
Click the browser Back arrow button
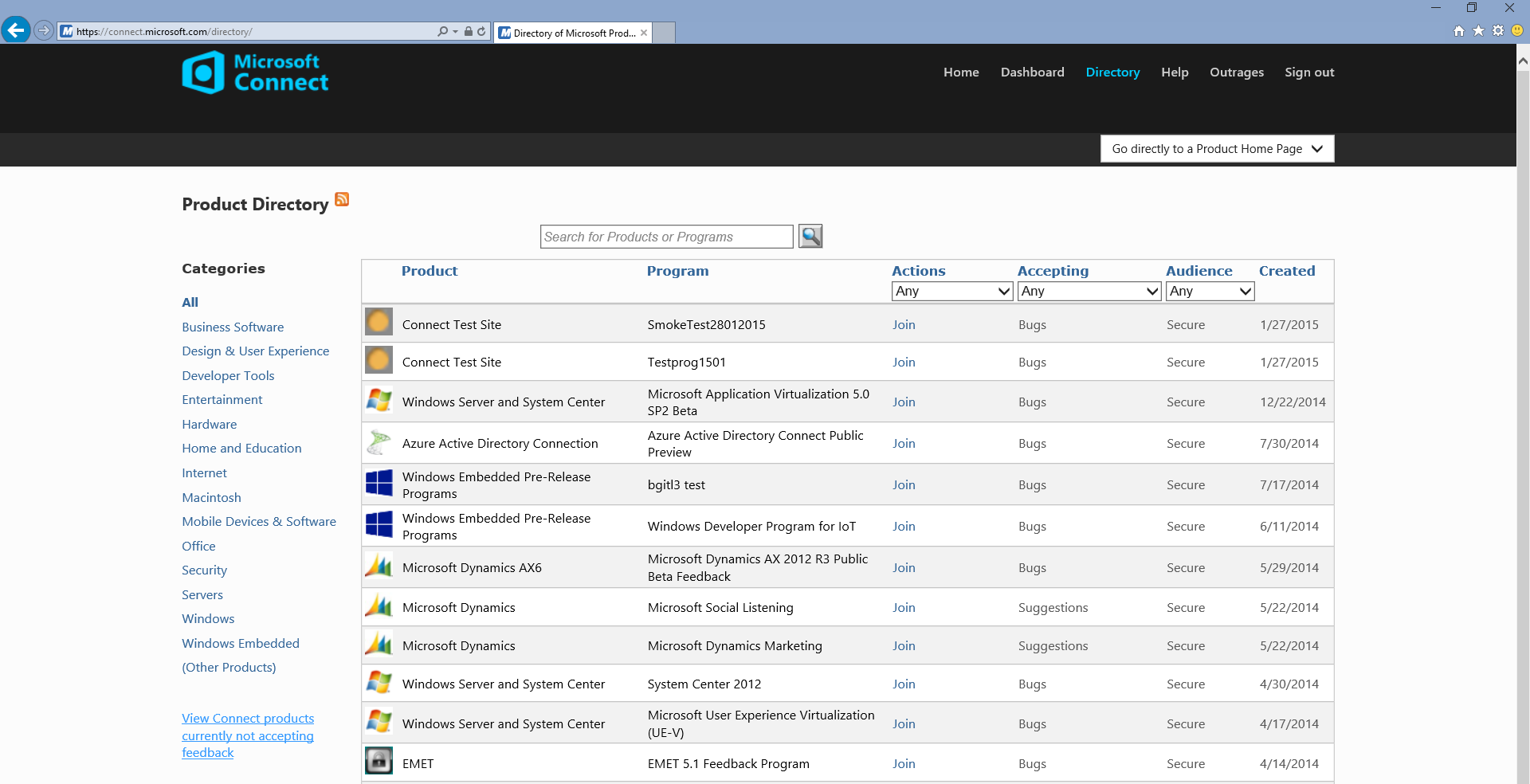(16, 30)
